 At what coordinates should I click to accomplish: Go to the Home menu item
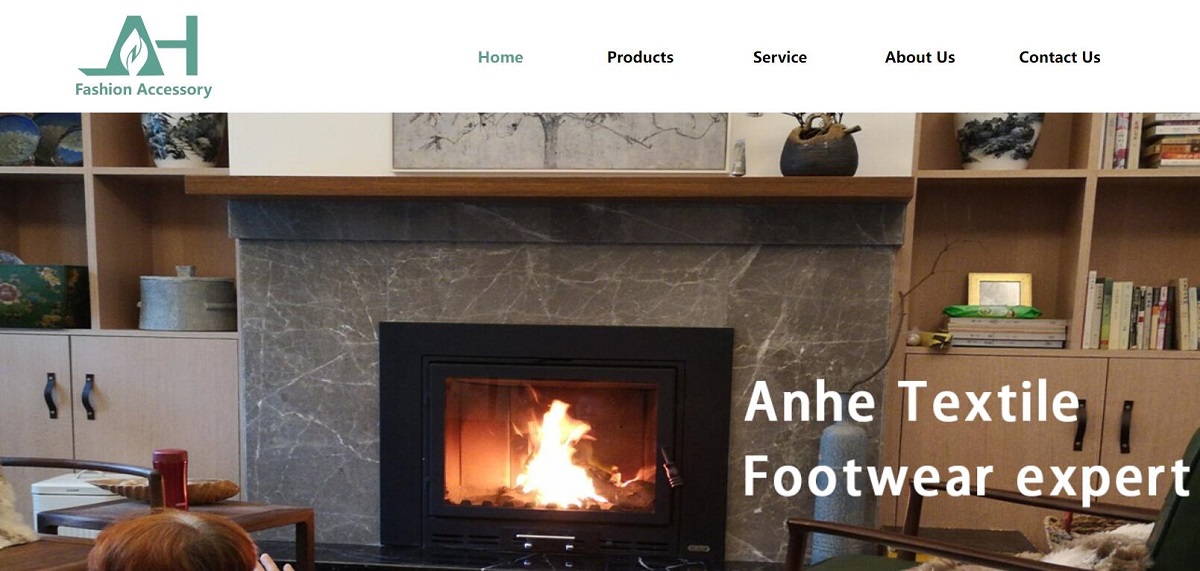pos(500,57)
